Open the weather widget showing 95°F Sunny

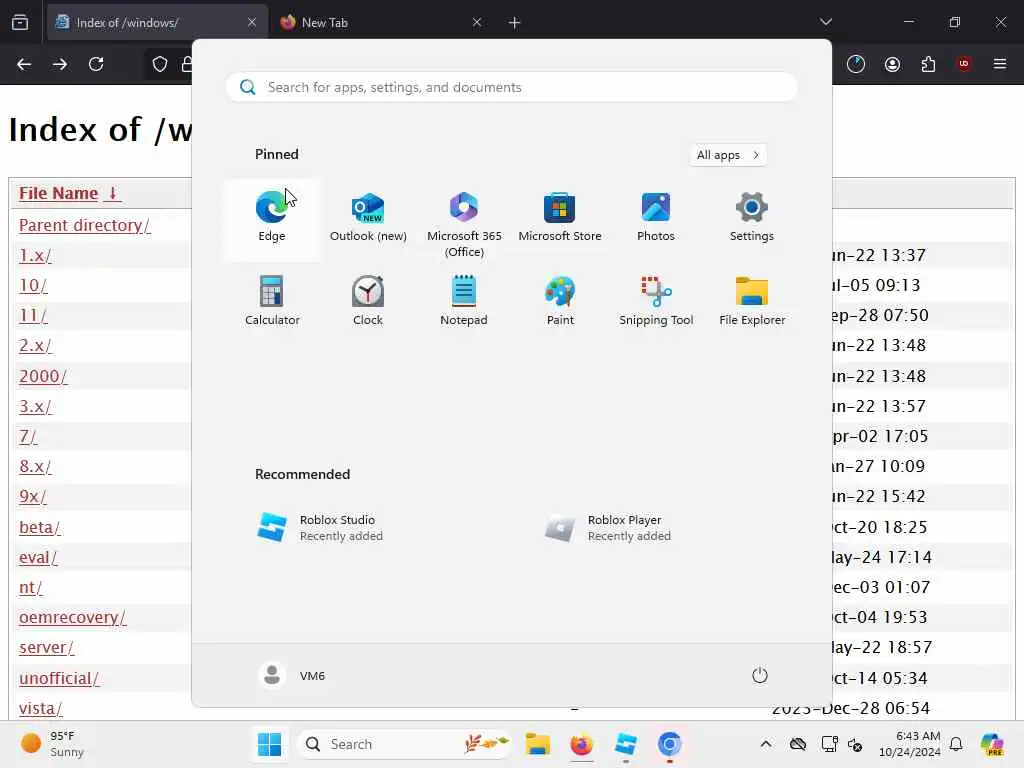coord(52,744)
